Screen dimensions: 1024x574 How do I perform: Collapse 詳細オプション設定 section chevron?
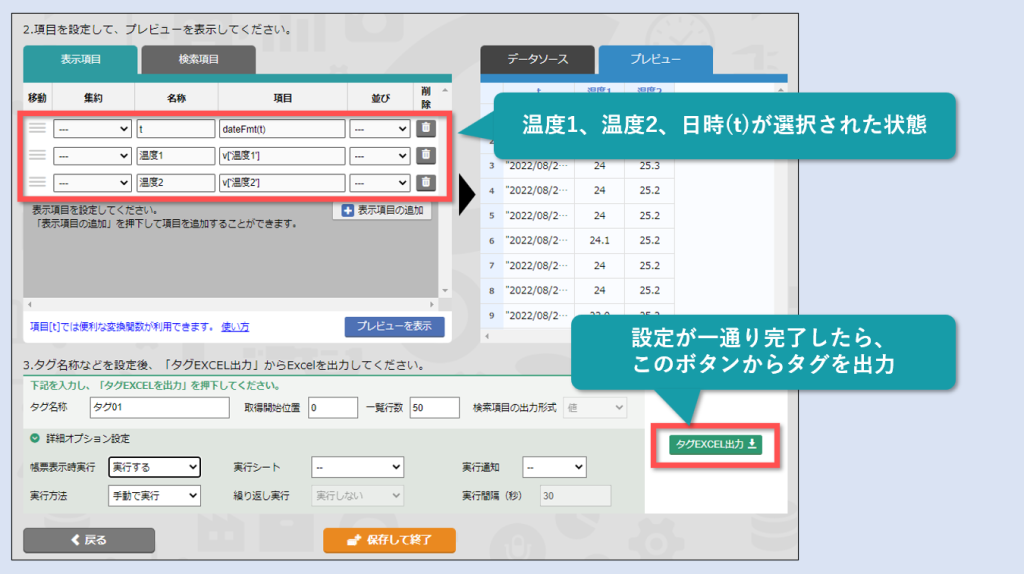pyautogui.click(x=35, y=438)
